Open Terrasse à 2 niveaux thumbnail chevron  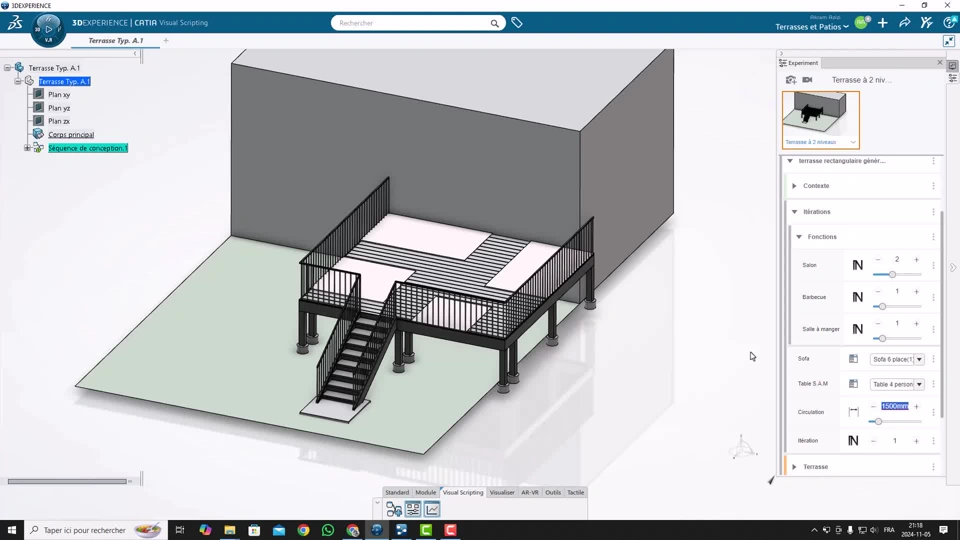[853, 142]
